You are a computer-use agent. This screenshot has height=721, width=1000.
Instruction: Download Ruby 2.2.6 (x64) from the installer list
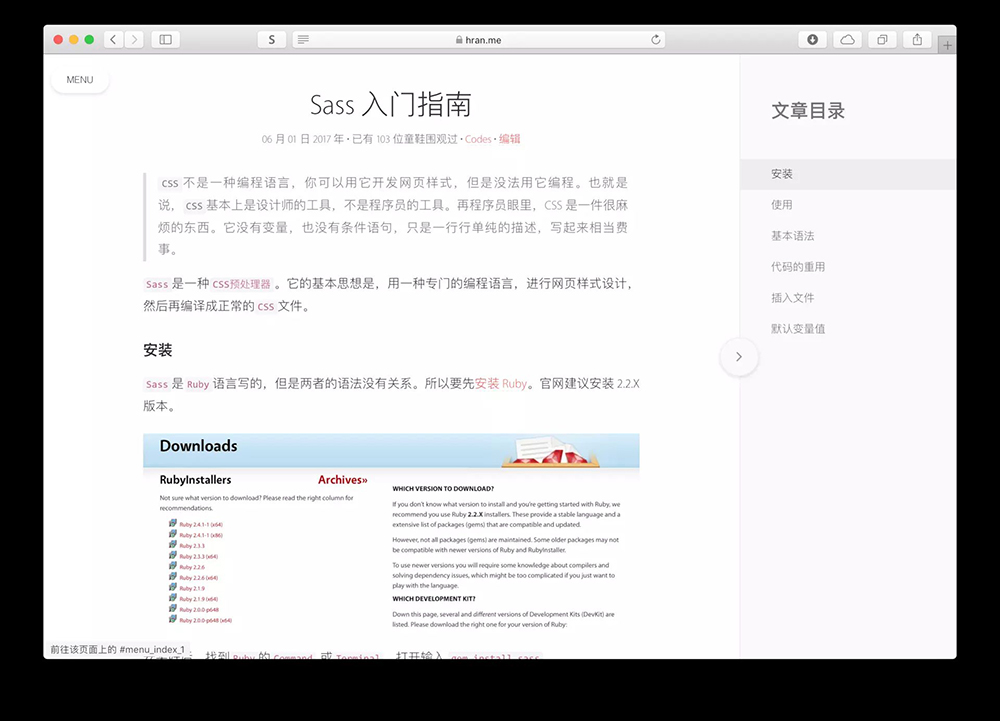point(200,578)
